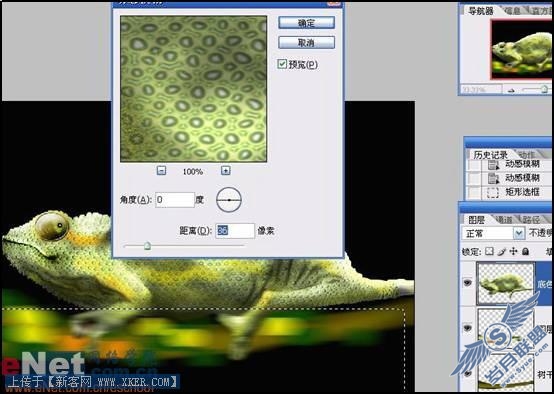Image resolution: width=554 pixels, height=394 pixels.
Task: Click the zoom out minus button under preview
Action: tap(161, 171)
